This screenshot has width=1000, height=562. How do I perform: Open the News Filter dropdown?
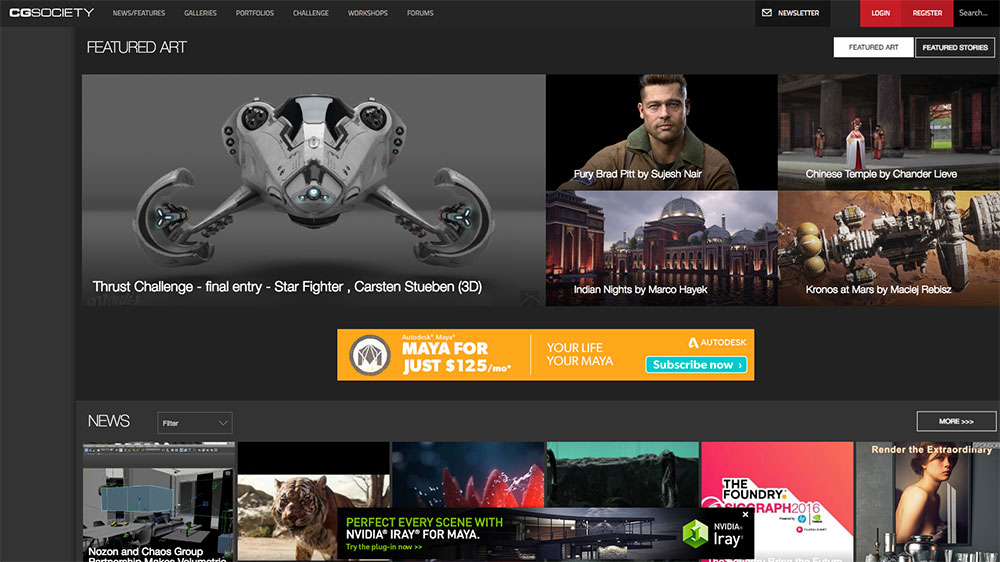pos(195,423)
